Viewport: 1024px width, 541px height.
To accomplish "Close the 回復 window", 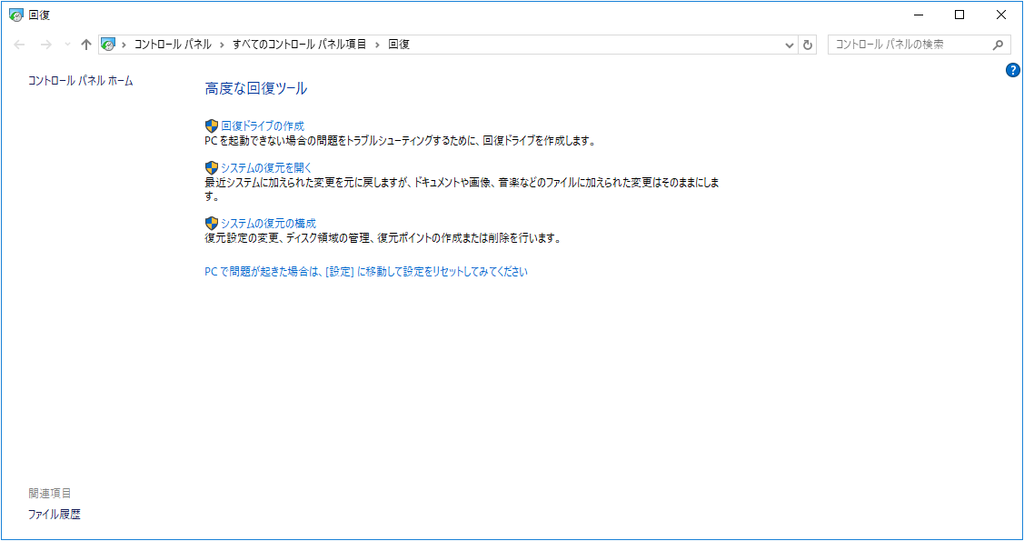I will click(x=1001, y=15).
